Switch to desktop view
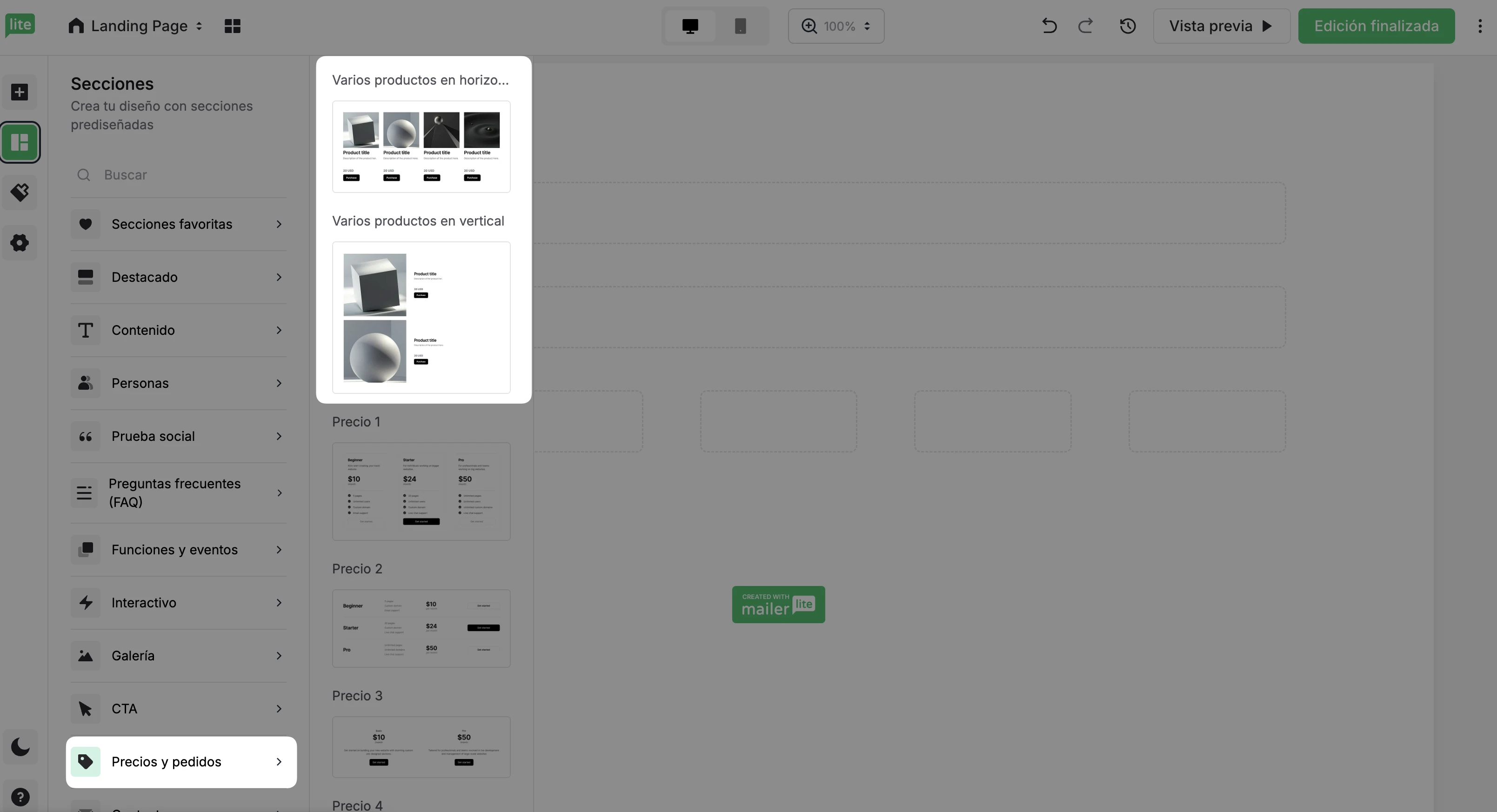1497x812 pixels. click(690, 26)
